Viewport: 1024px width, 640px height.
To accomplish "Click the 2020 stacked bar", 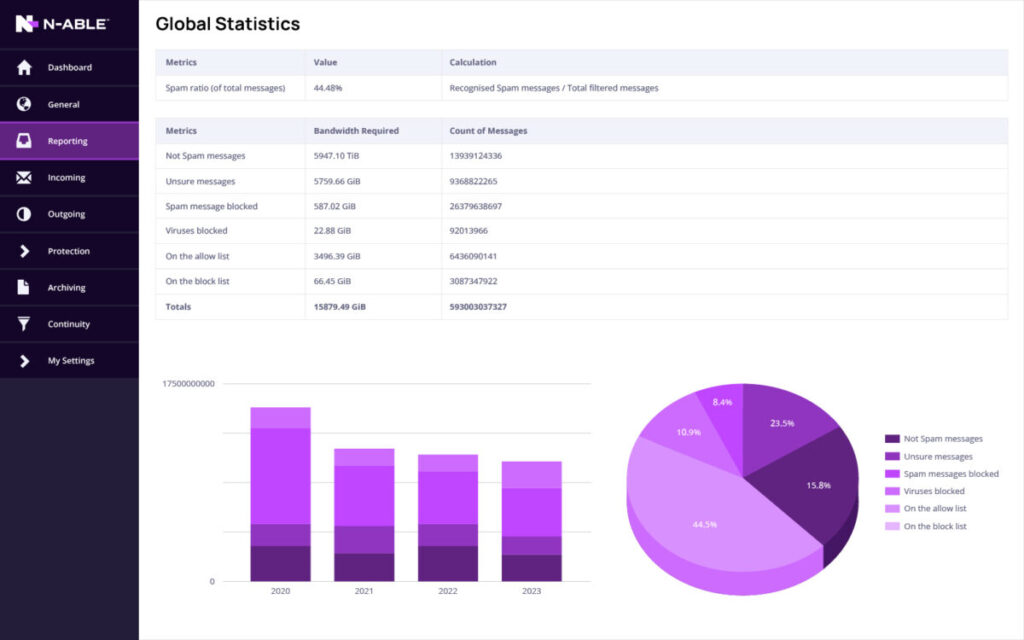I will (x=280, y=494).
